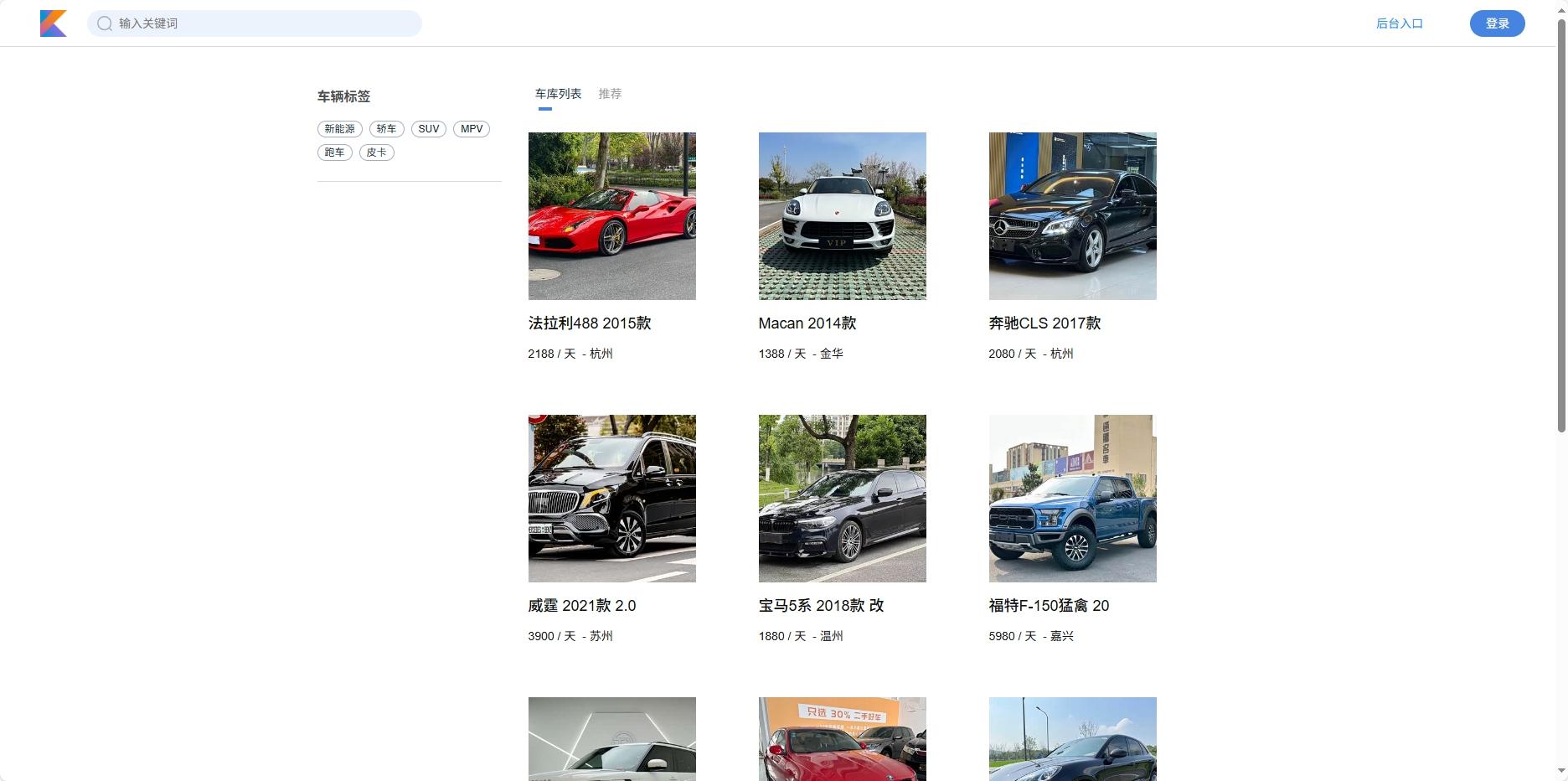
Task: Filter by the MPV tag
Action: coord(472,129)
